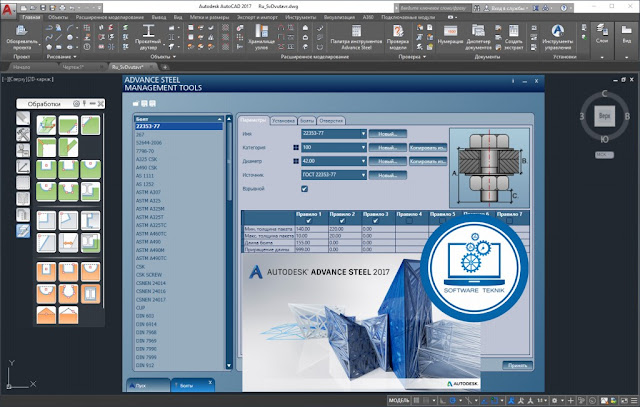This screenshot has height=407, width=640.
Task: Enable the Правило 5 checkbox
Action: pos(442,221)
